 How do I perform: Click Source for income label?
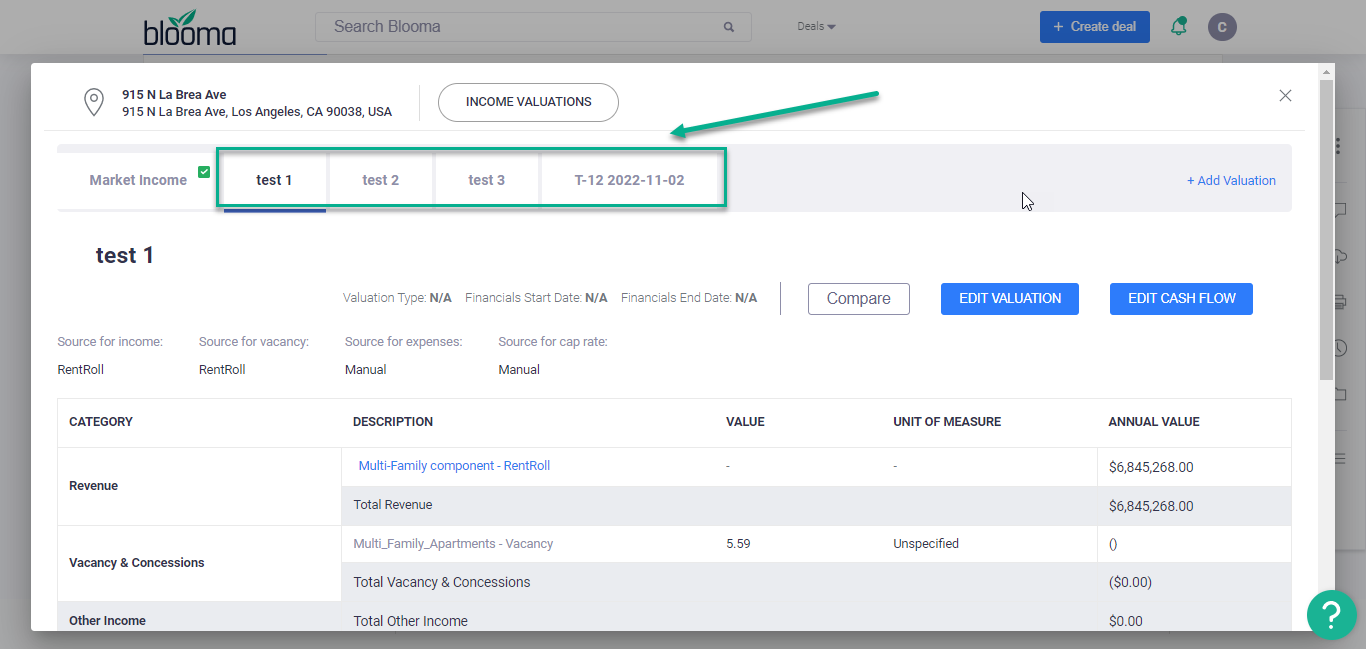[110, 342]
